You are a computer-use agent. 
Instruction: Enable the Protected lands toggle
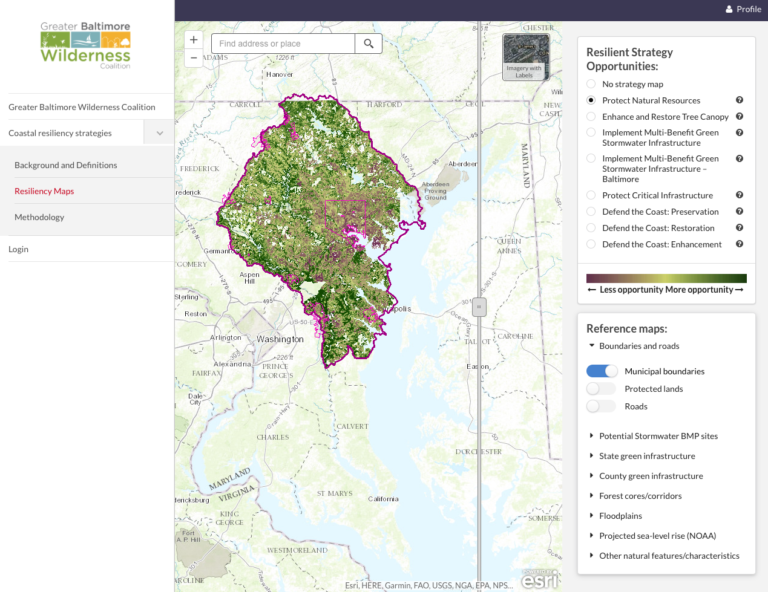coord(601,389)
